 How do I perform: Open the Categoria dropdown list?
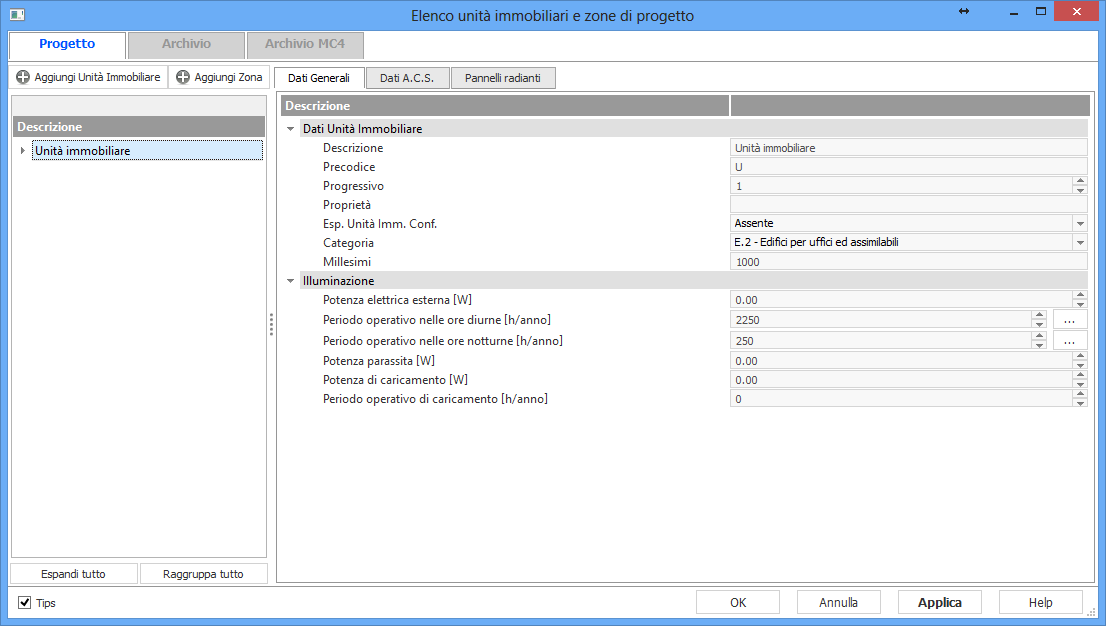point(1080,243)
